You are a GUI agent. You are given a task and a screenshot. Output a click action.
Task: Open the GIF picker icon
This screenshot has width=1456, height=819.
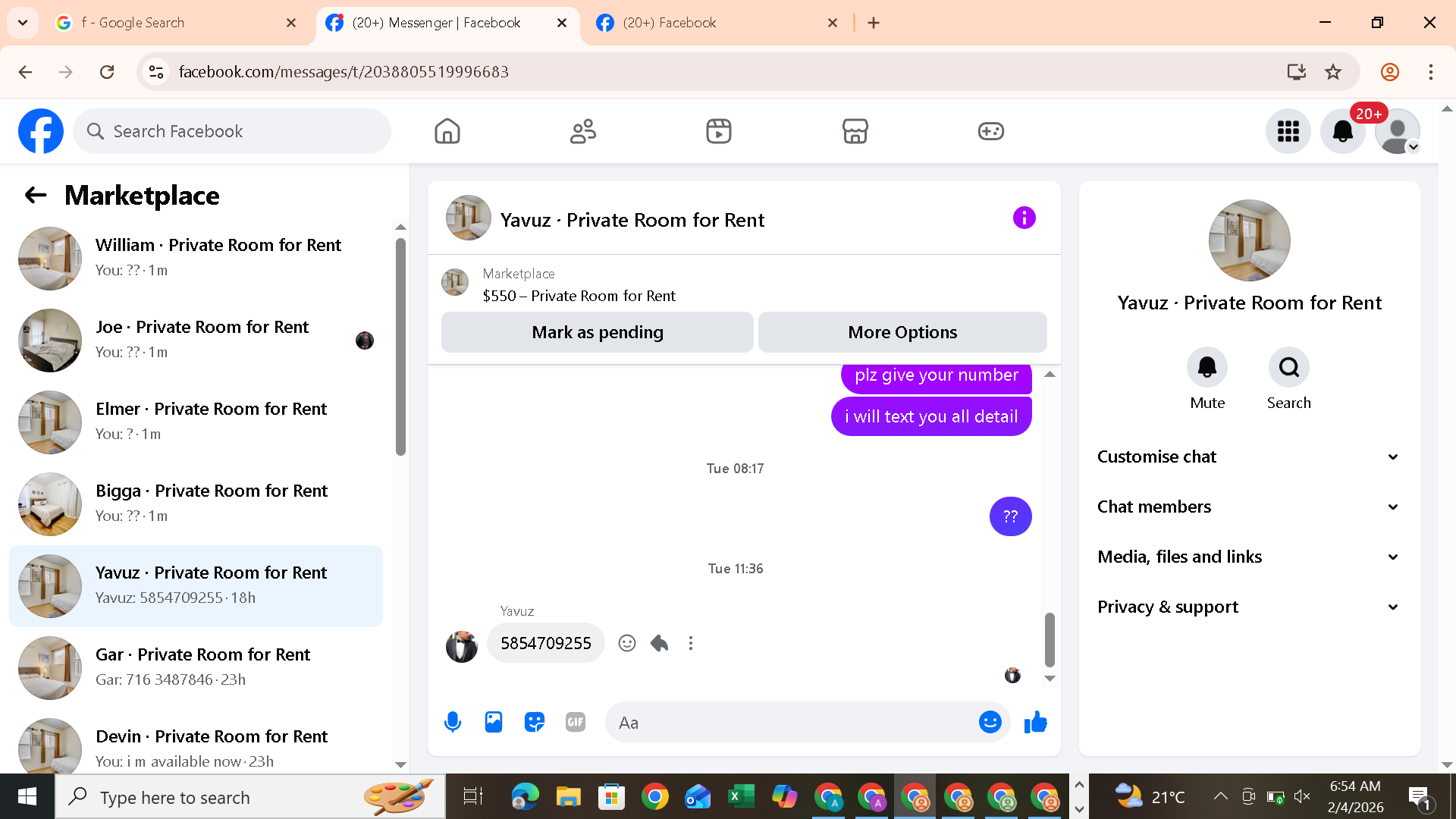[576, 722]
